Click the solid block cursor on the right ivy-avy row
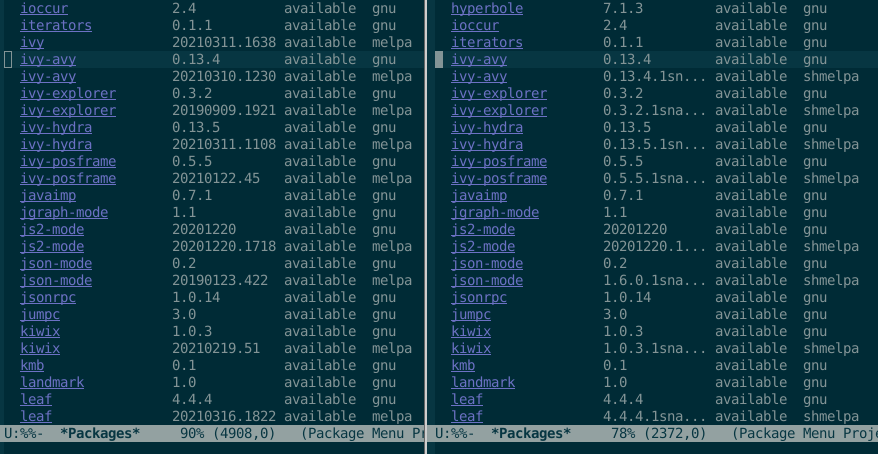 [x=439, y=59]
